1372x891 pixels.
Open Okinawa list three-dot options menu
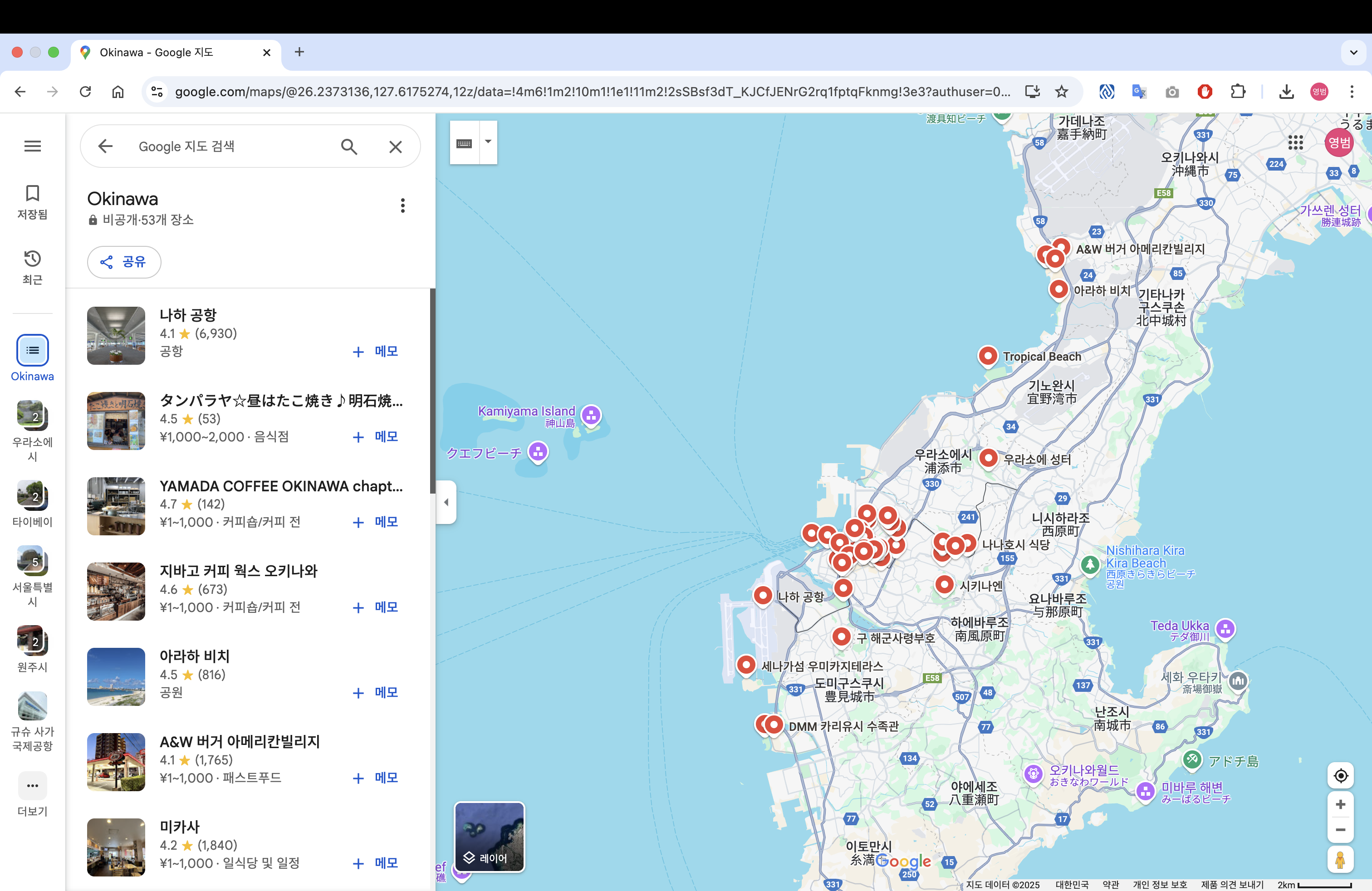pyautogui.click(x=402, y=205)
